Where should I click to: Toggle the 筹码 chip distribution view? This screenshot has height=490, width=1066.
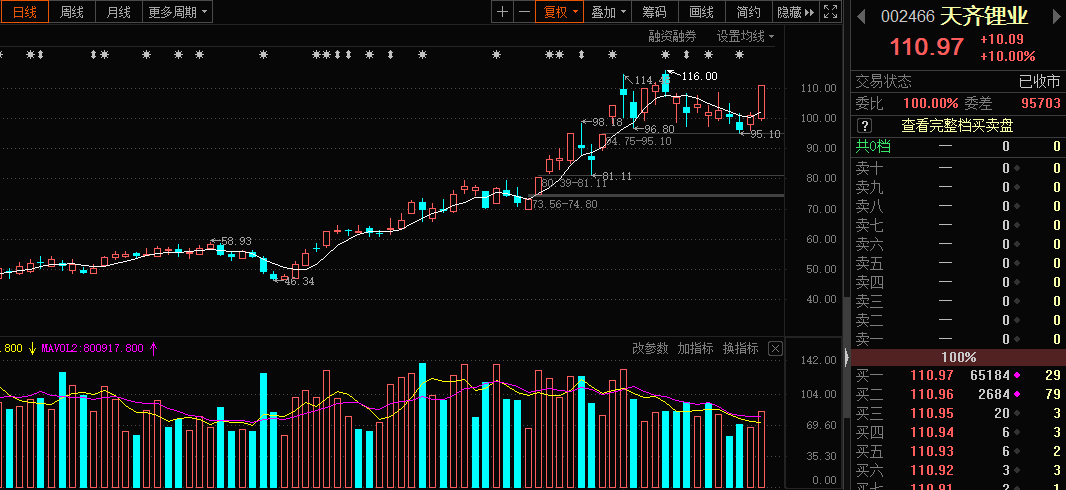pos(655,12)
